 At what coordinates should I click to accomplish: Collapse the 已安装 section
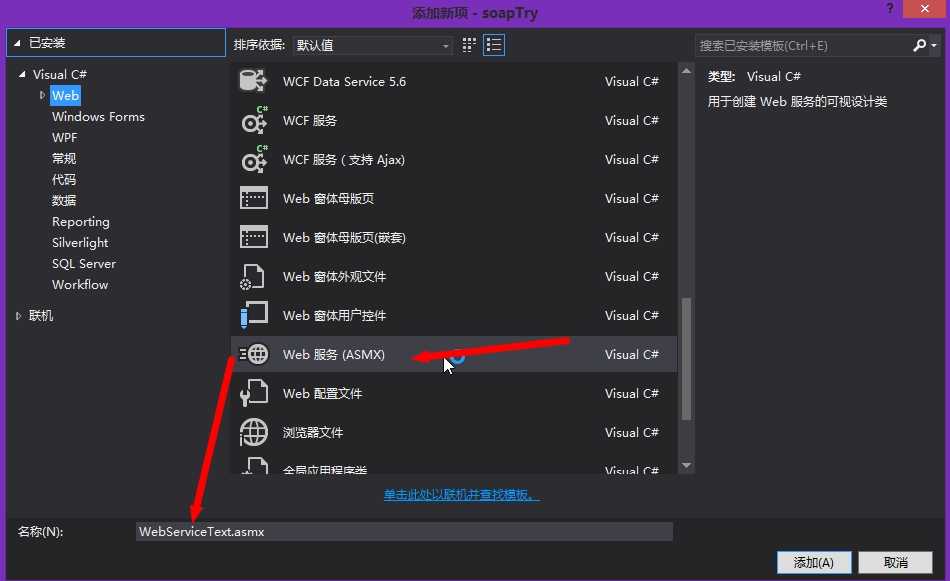(18, 43)
